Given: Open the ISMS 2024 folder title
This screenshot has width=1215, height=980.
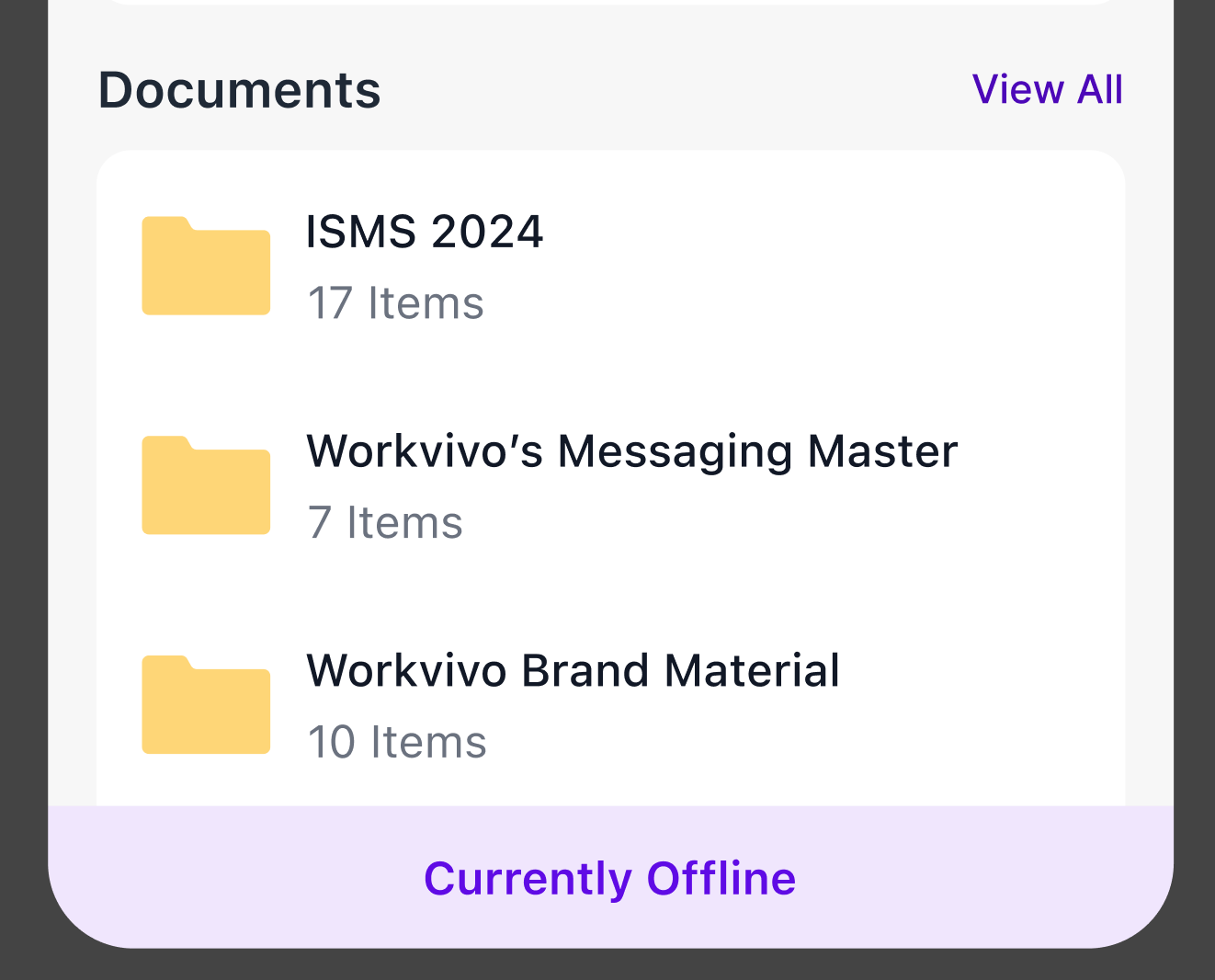Looking at the screenshot, I should pos(425,231).
